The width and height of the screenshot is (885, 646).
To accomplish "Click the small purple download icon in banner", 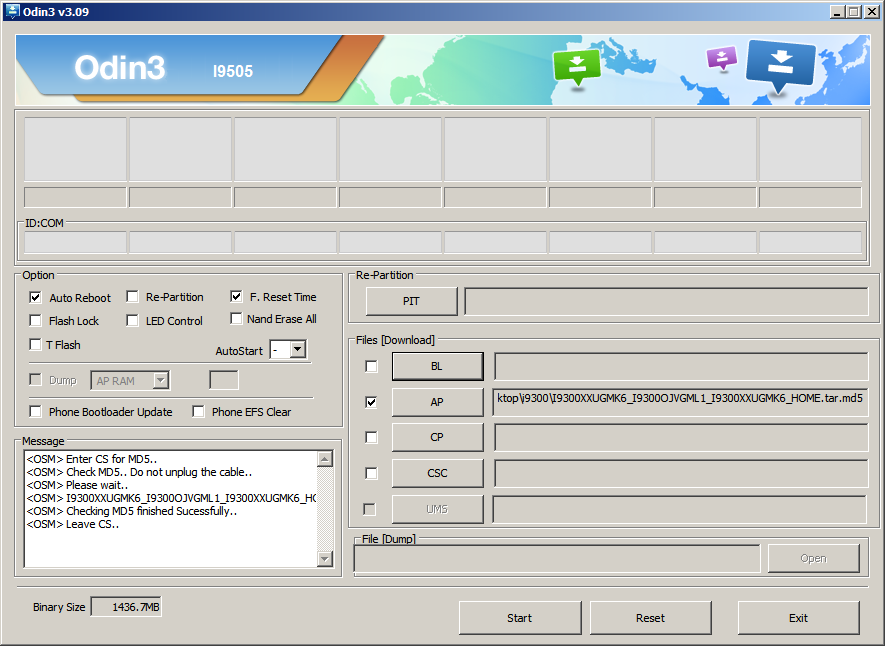I will [721, 58].
